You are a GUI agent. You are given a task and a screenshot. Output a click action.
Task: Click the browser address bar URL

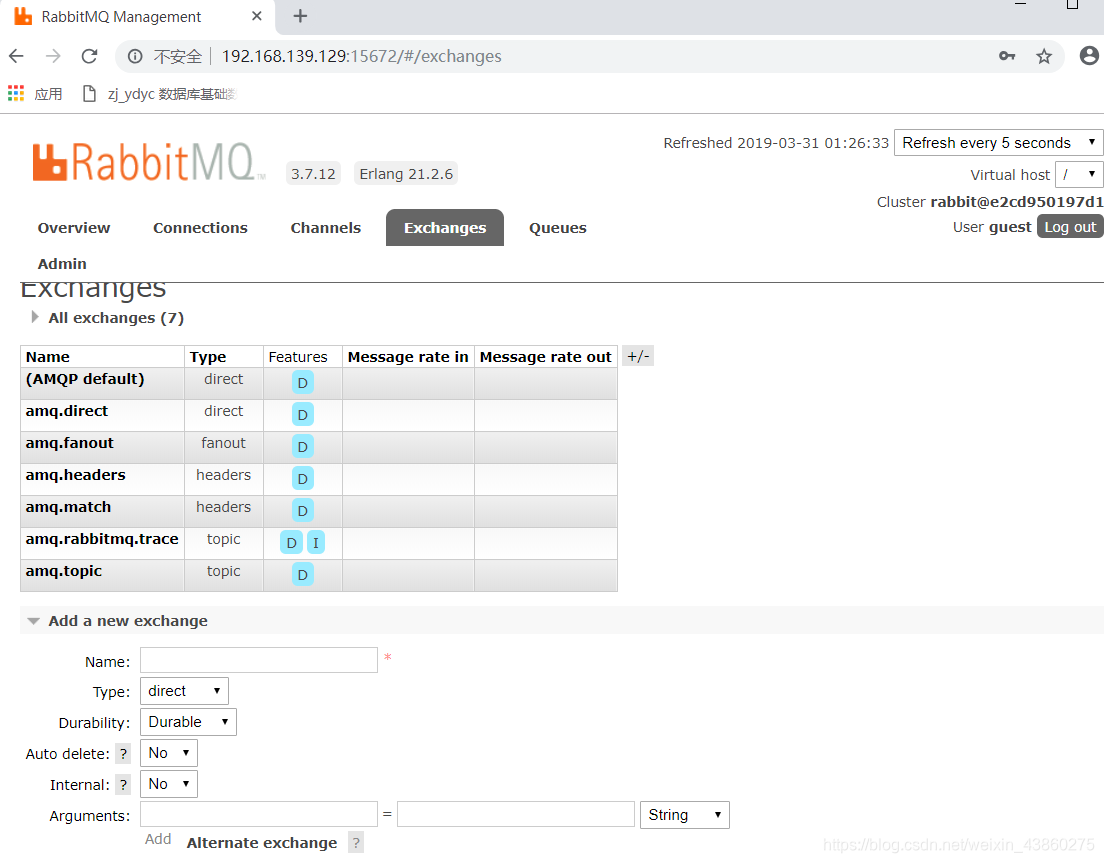click(x=361, y=56)
